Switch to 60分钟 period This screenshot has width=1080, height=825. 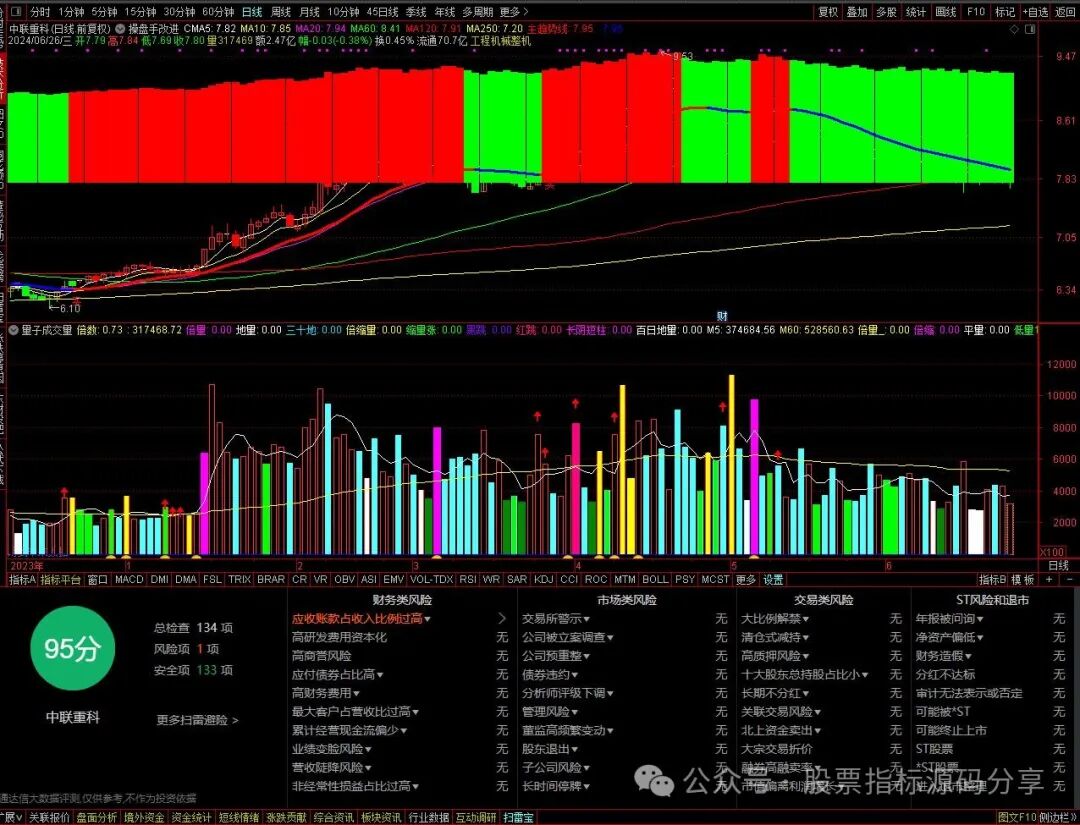click(218, 12)
